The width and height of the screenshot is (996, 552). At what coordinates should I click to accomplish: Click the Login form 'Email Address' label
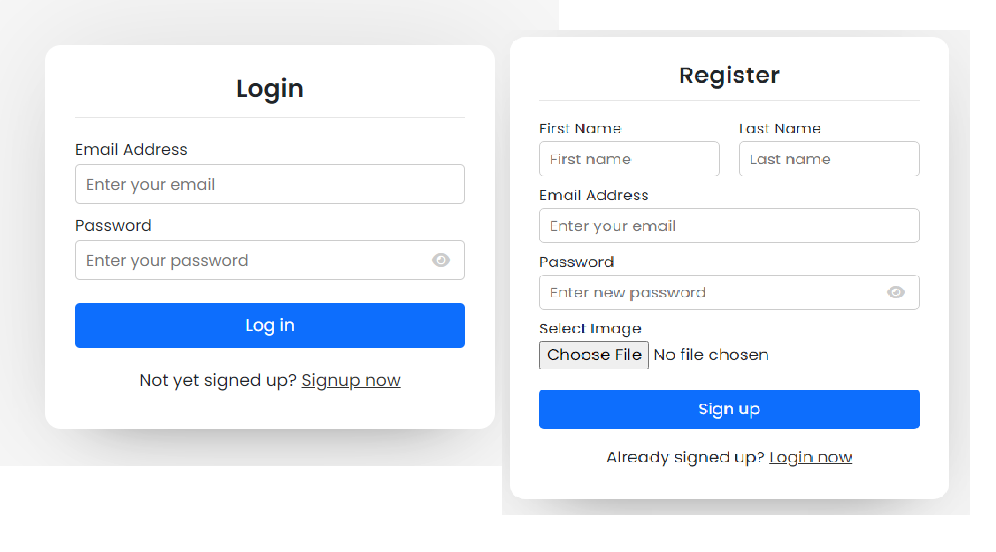pos(131,150)
